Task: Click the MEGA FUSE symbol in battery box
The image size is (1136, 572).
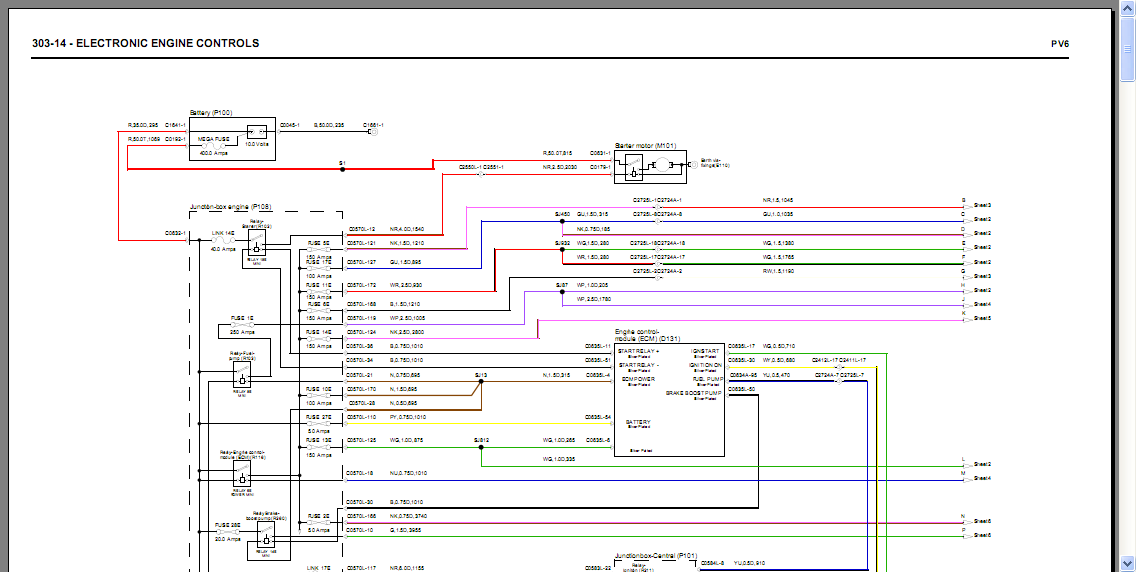Action: (214, 146)
